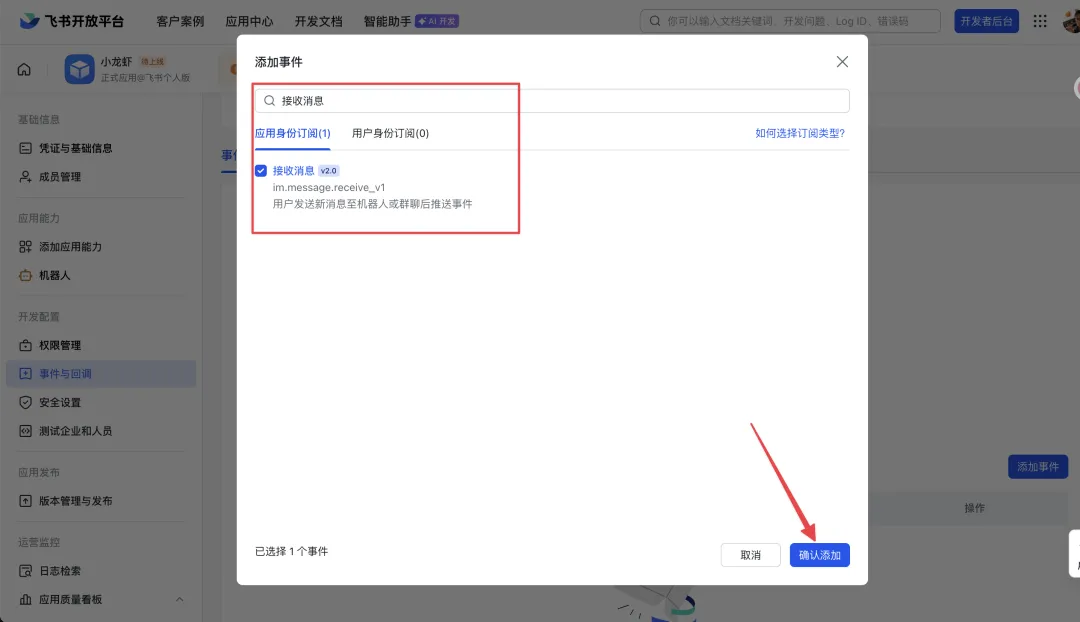Click search magnifier icon in dialog search field
The image size is (1080, 622).
pos(269,101)
